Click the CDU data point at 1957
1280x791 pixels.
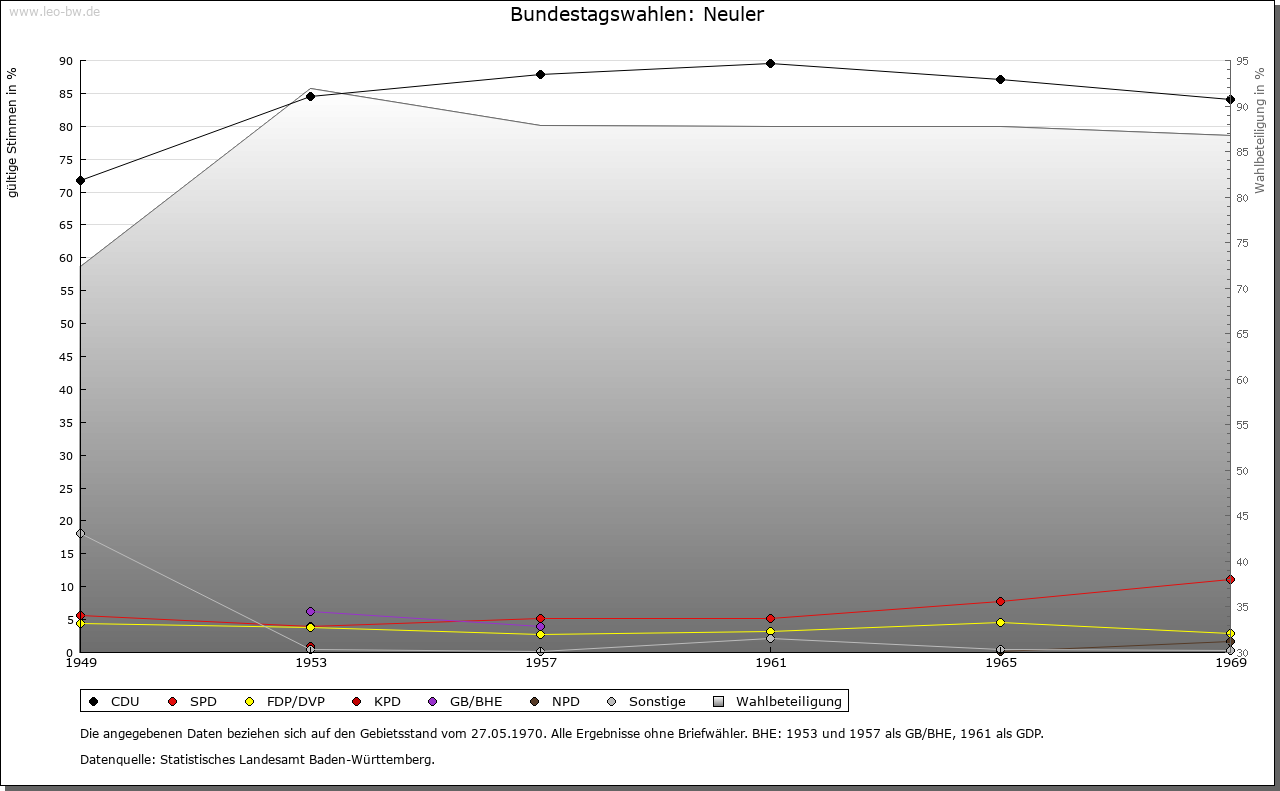click(540, 75)
